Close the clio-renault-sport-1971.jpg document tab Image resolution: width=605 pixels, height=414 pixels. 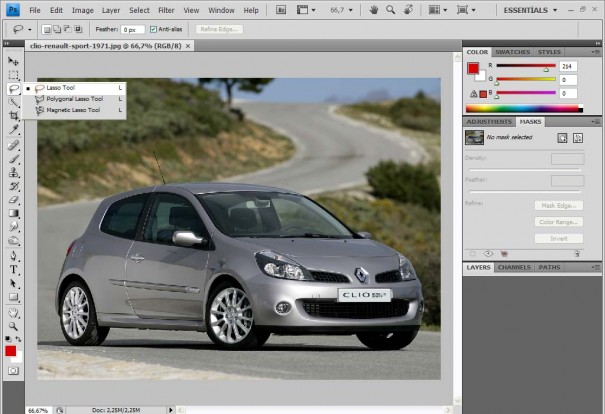(x=188, y=46)
